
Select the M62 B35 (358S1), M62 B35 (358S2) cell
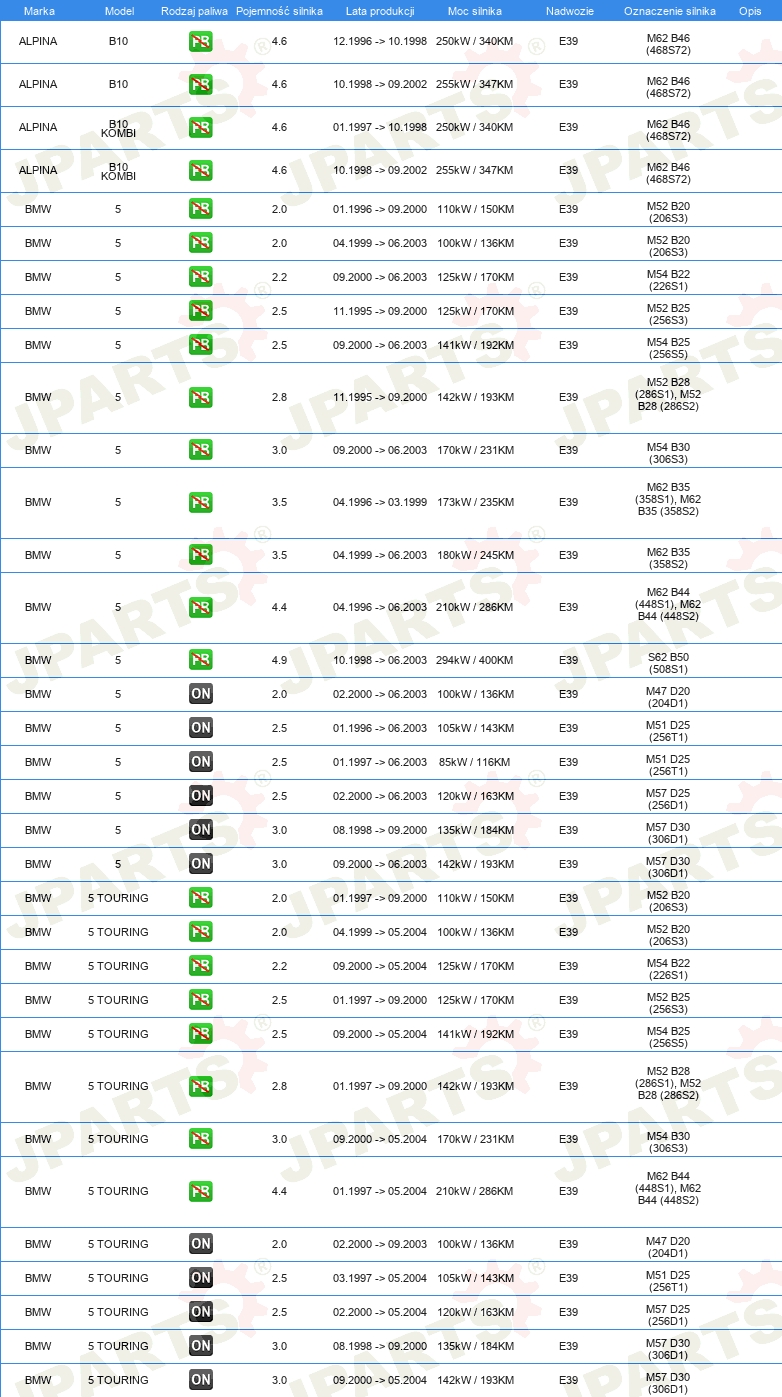click(669, 502)
